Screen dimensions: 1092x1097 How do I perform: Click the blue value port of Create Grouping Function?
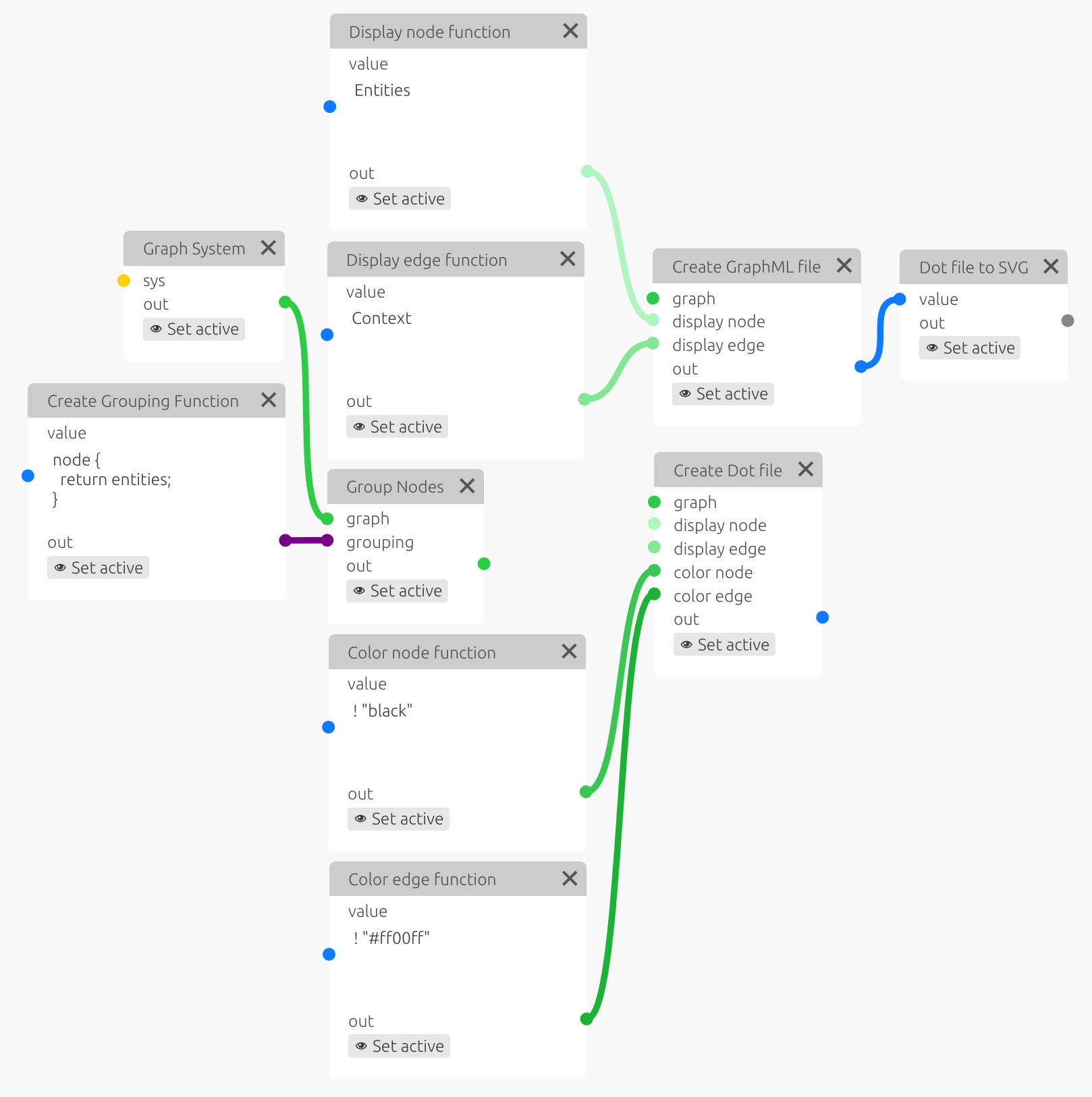28,476
